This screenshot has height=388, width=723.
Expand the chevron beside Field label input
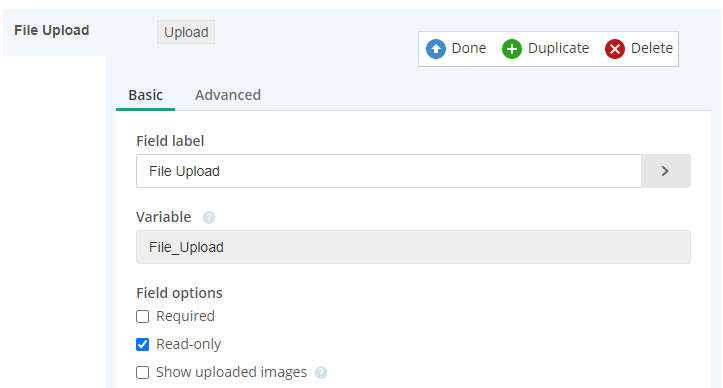(x=665, y=171)
